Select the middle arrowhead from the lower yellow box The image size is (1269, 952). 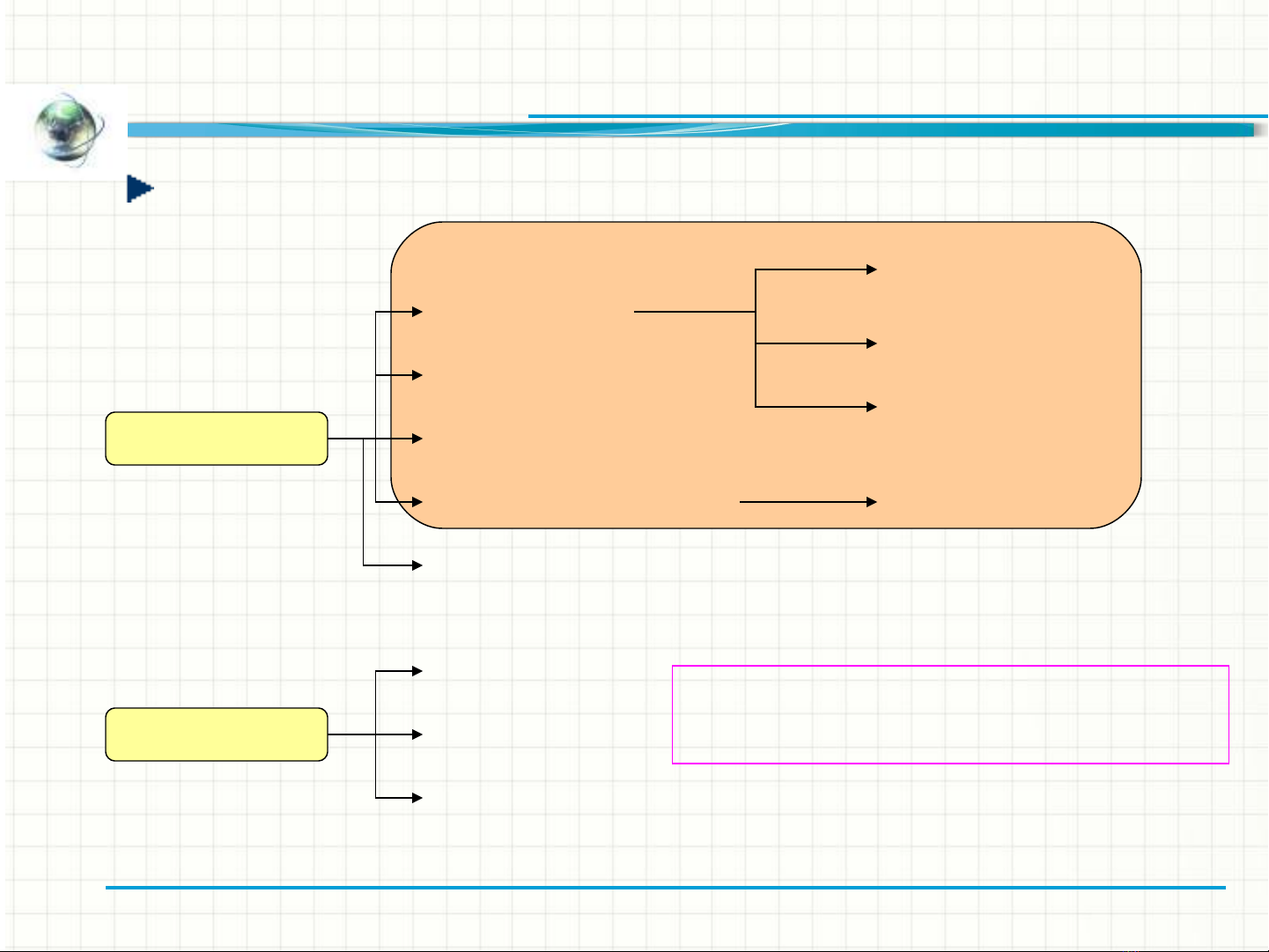[x=417, y=734]
